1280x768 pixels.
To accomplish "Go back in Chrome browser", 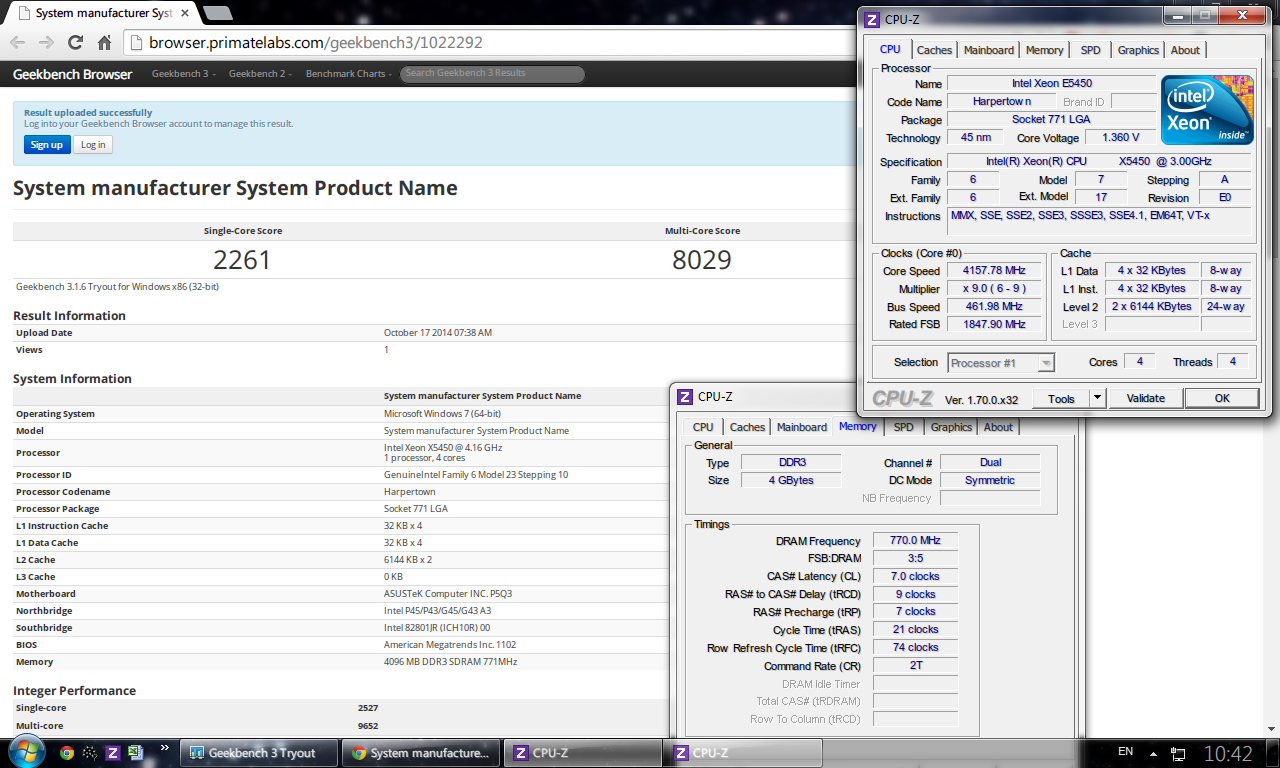I will 17,42.
